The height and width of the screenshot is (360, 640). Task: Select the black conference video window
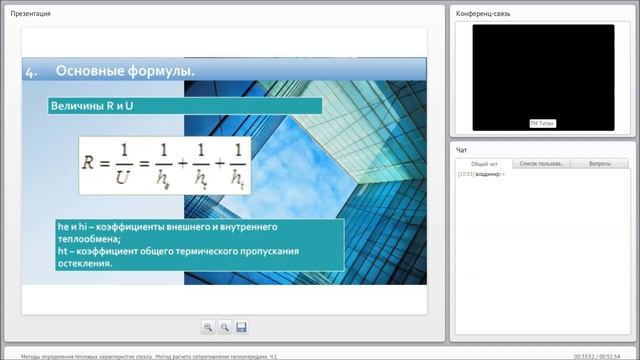coord(543,78)
